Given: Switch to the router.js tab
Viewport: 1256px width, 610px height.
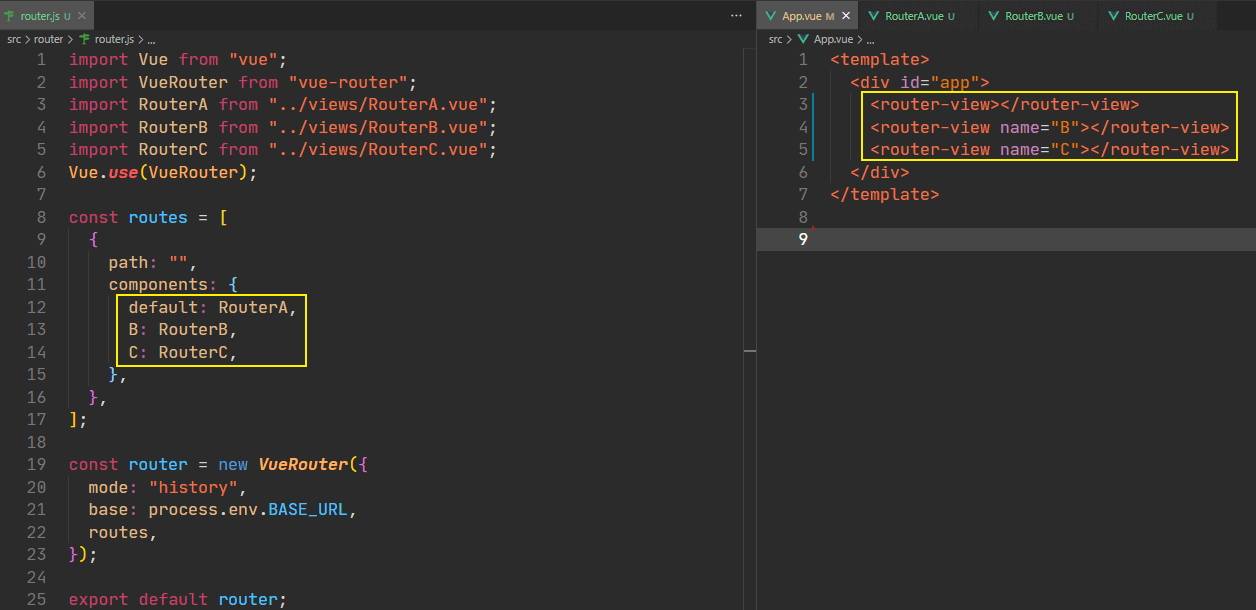Looking at the screenshot, I should coord(46,16).
